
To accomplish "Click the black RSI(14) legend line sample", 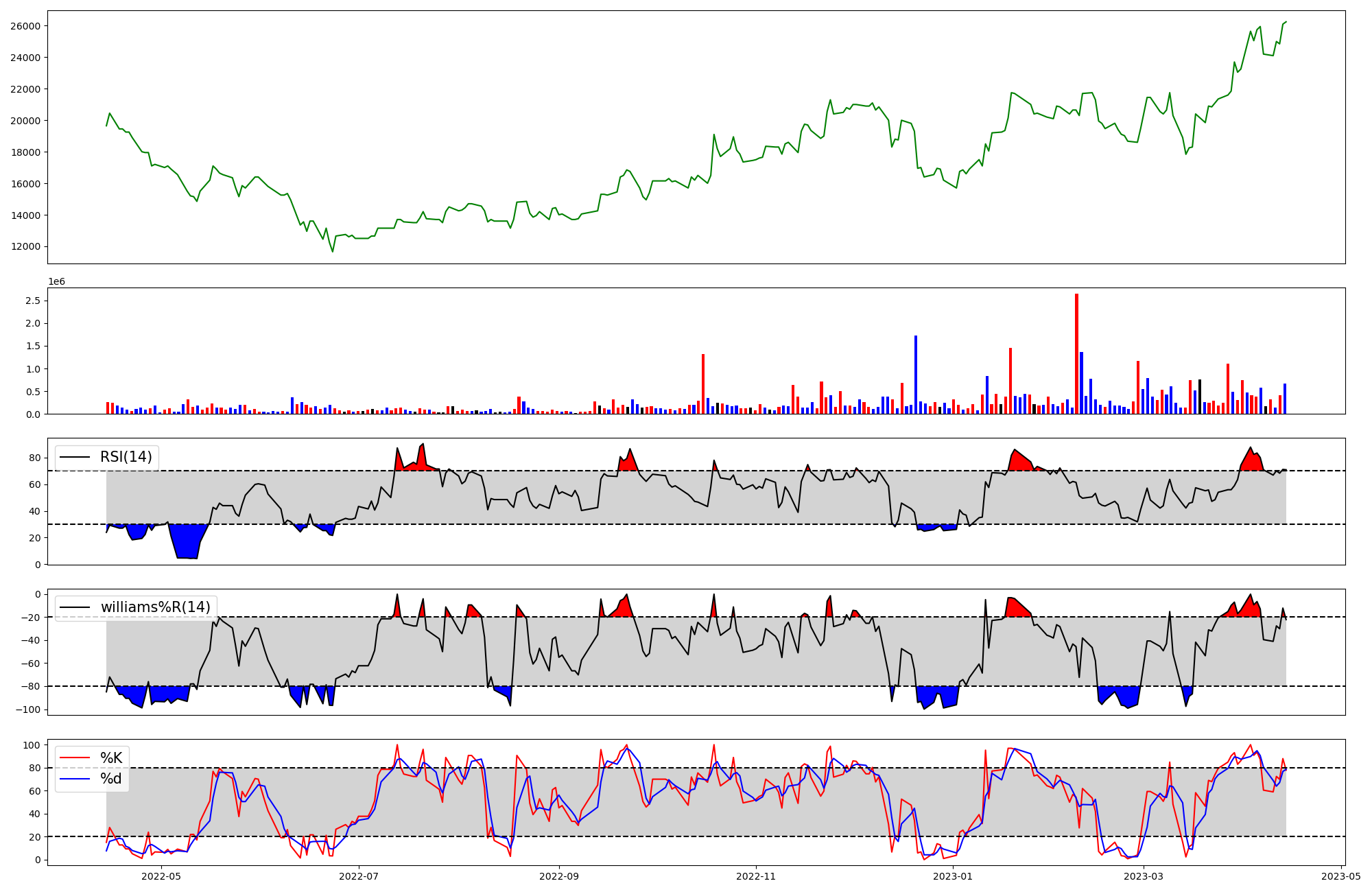I will (x=75, y=457).
